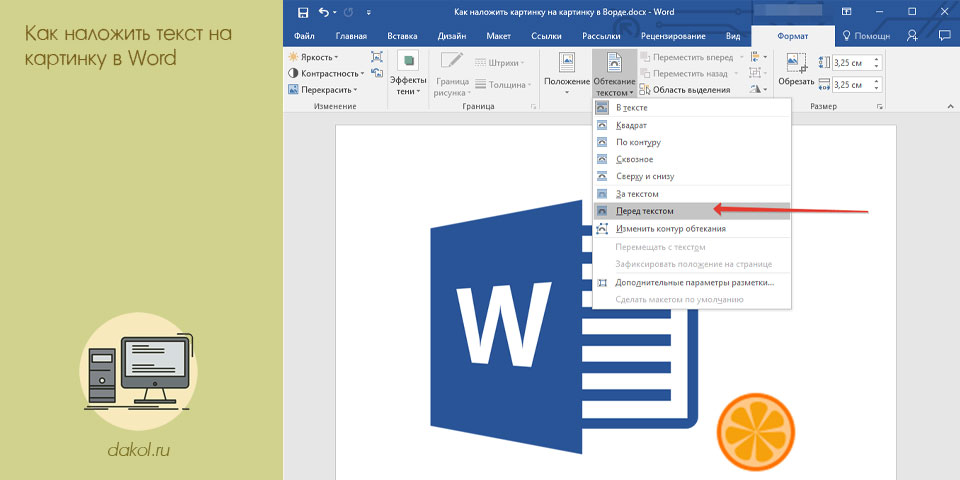Open the Эффекты тени shadow effects button
This screenshot has height=480, width=960.
click(x=408, y=73)
